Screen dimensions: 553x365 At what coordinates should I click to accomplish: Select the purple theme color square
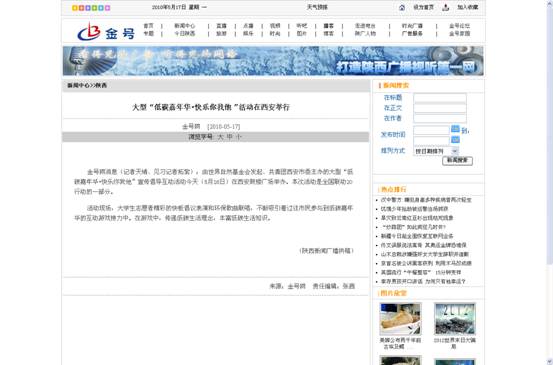(x=88, y=8)
